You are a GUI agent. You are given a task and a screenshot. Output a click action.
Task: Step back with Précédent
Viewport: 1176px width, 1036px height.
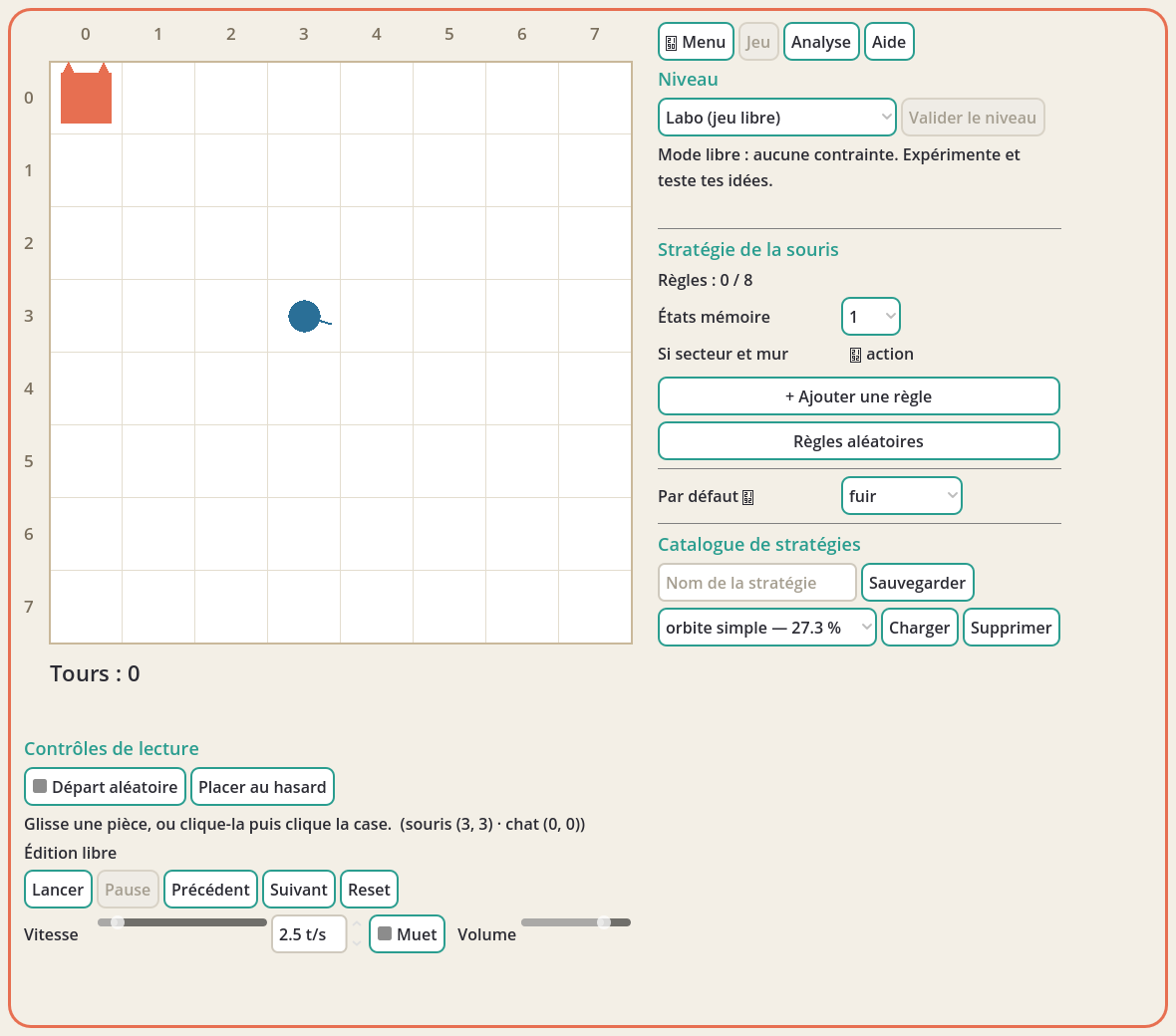(210, 890)
